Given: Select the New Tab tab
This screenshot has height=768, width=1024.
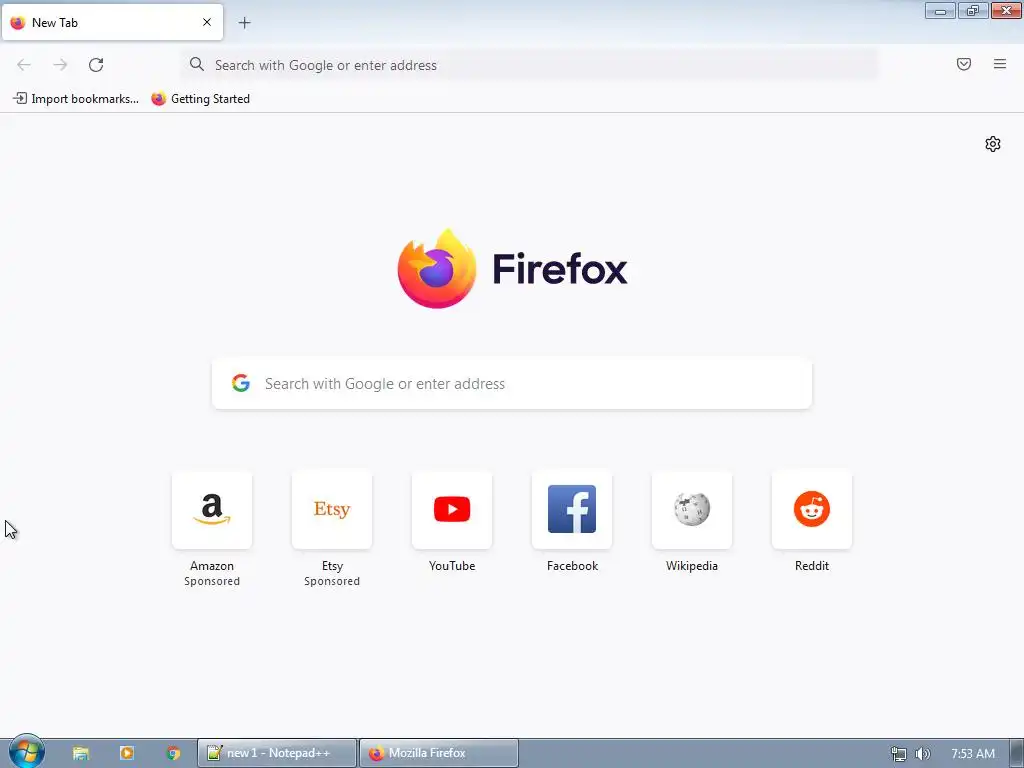Looking at the screenshot, I should pyautogui.click(x=112, y=22).
